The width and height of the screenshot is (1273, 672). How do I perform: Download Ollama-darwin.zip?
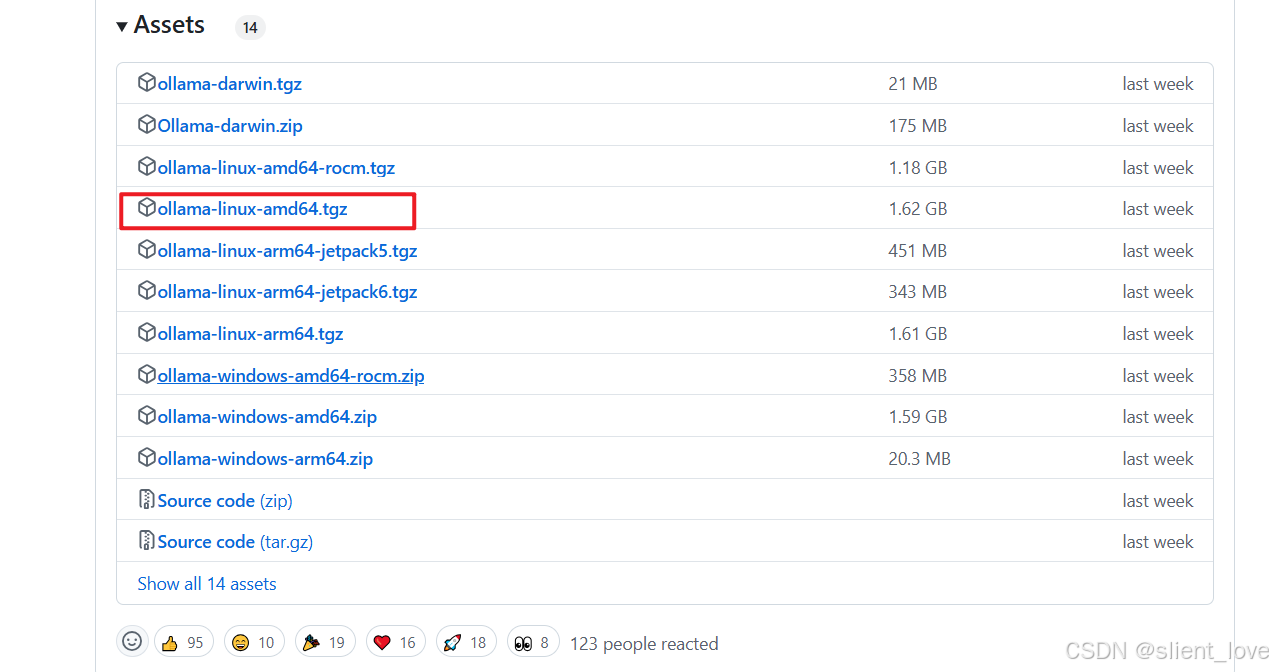(230, 126)
